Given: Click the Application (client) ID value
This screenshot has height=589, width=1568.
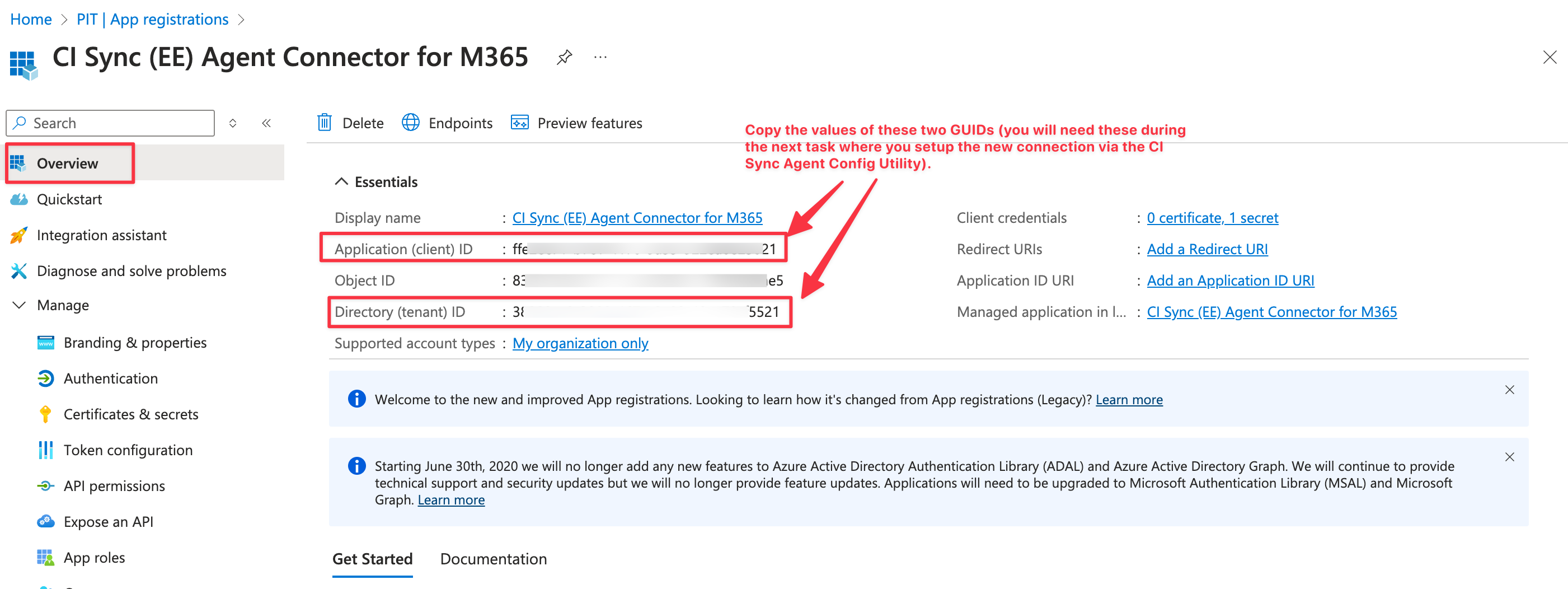Looking at the screenshot, I should [644, 249].
